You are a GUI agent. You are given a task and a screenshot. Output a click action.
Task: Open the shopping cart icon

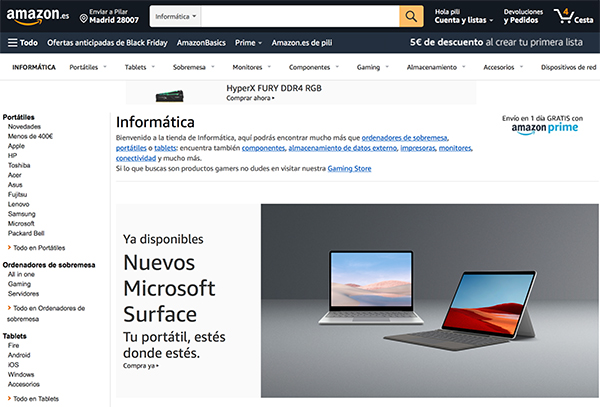pos(564,16)
